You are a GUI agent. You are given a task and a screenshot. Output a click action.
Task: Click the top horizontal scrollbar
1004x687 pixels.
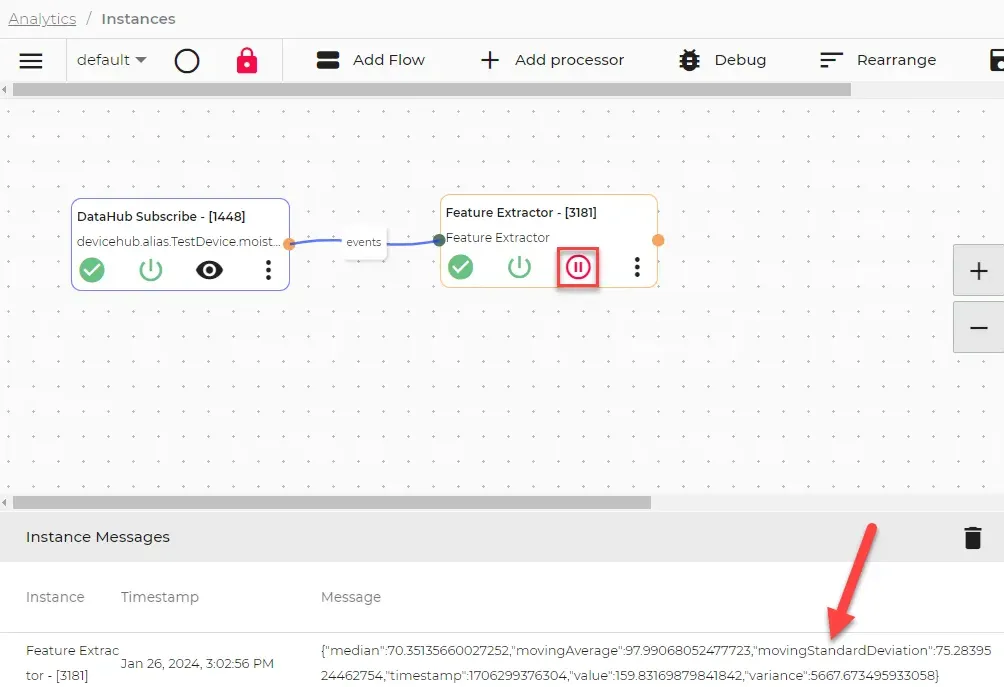[x=432, y=90]
